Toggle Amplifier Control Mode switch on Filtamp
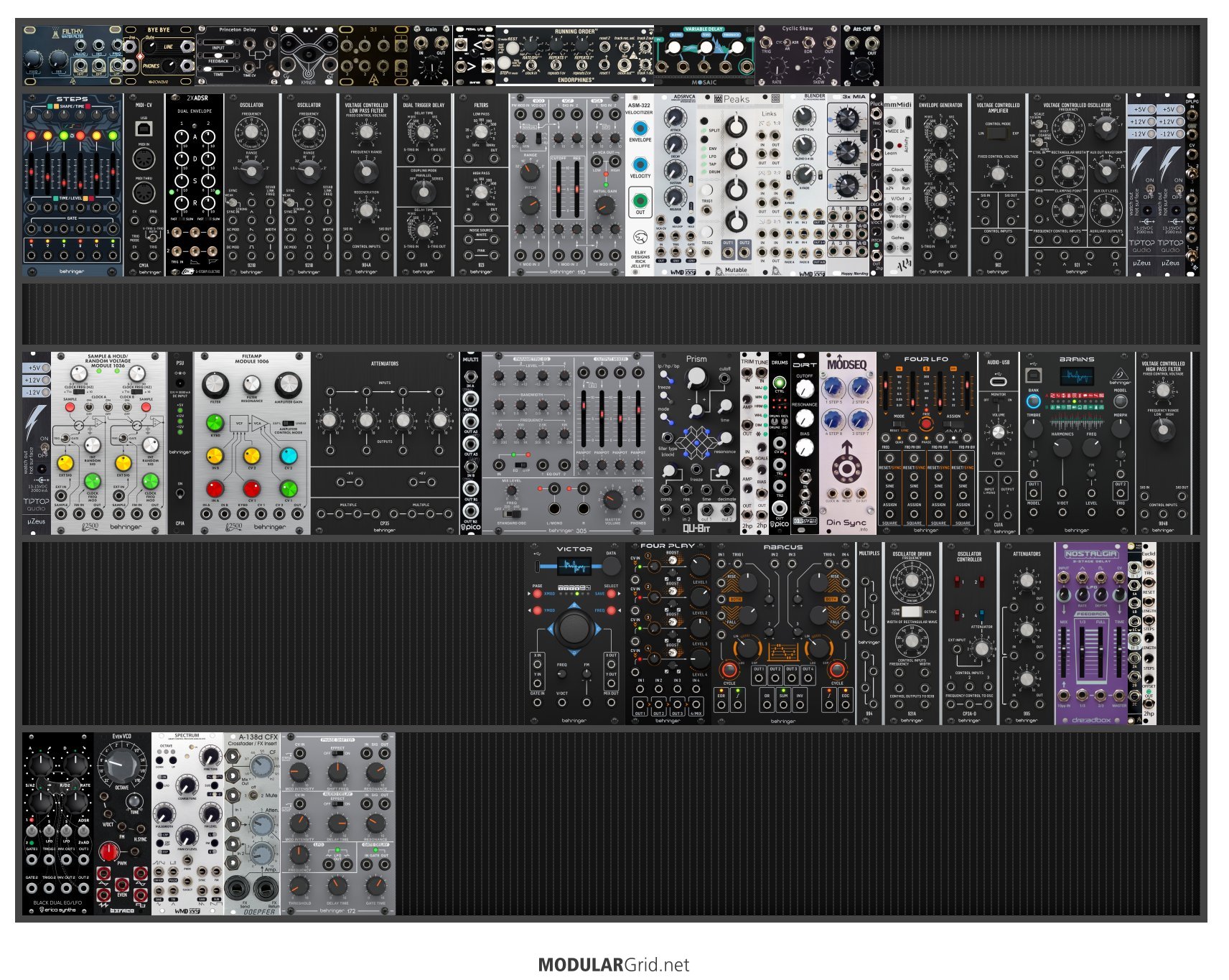 pyautogui.click(x=288, y=424)
